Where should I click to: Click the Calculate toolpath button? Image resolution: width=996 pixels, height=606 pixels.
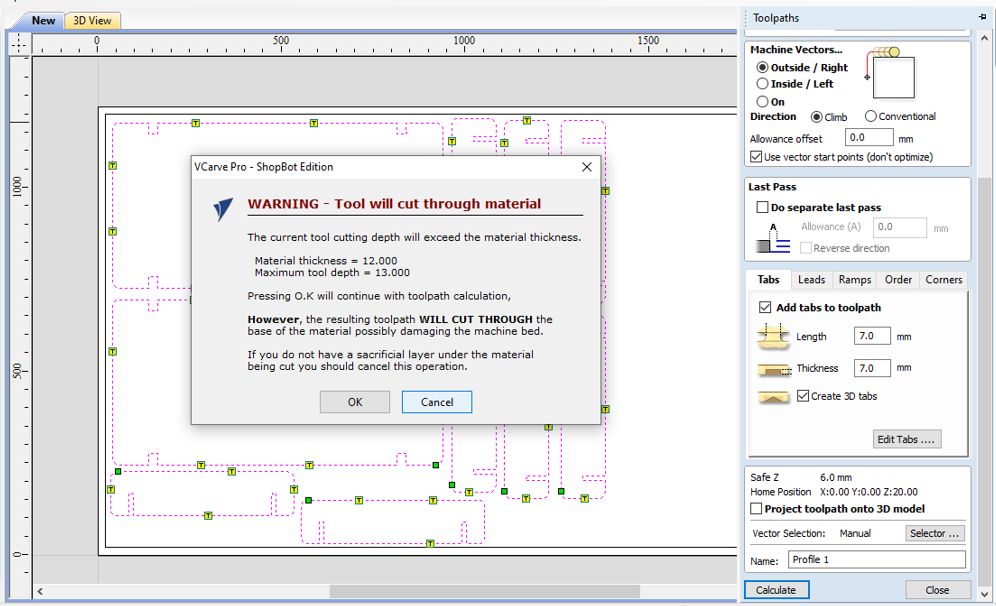tap(776, 590)
